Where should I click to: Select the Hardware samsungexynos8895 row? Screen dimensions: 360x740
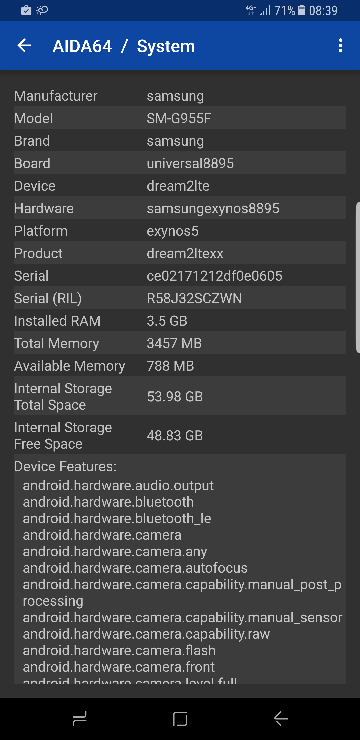tap(180, 208)
